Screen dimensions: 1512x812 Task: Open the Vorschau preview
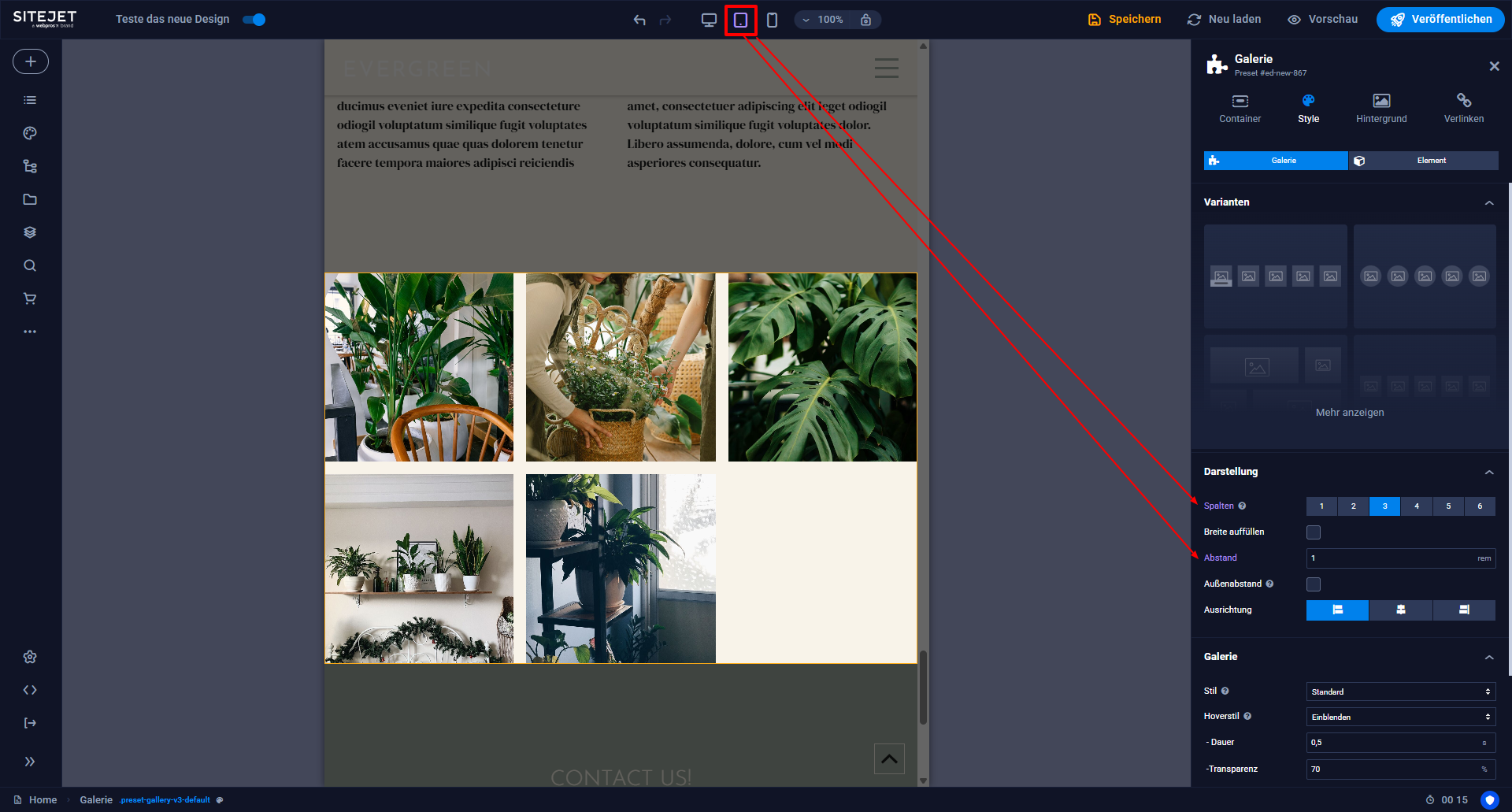click(x=1322, y=20)
